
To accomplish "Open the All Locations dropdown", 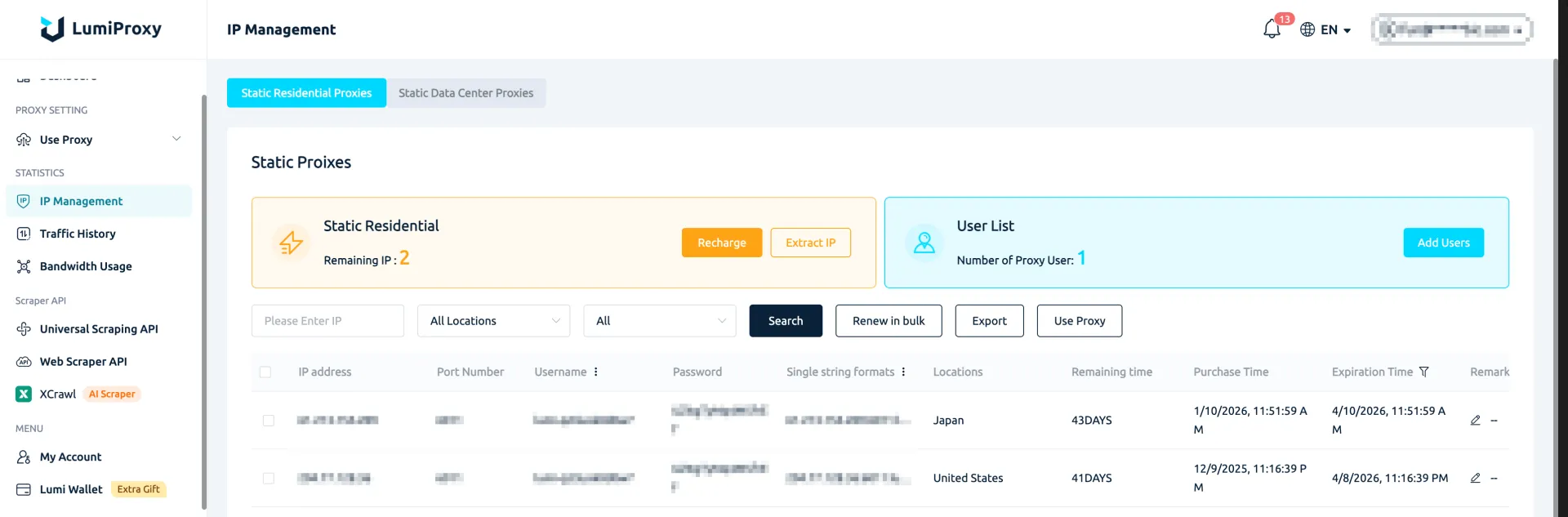I will (x=493, y=321).
